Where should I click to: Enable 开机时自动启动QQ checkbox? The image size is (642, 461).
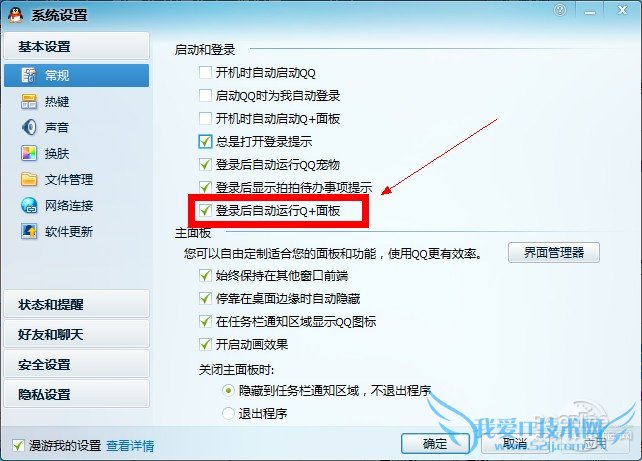tap(205, 73)
